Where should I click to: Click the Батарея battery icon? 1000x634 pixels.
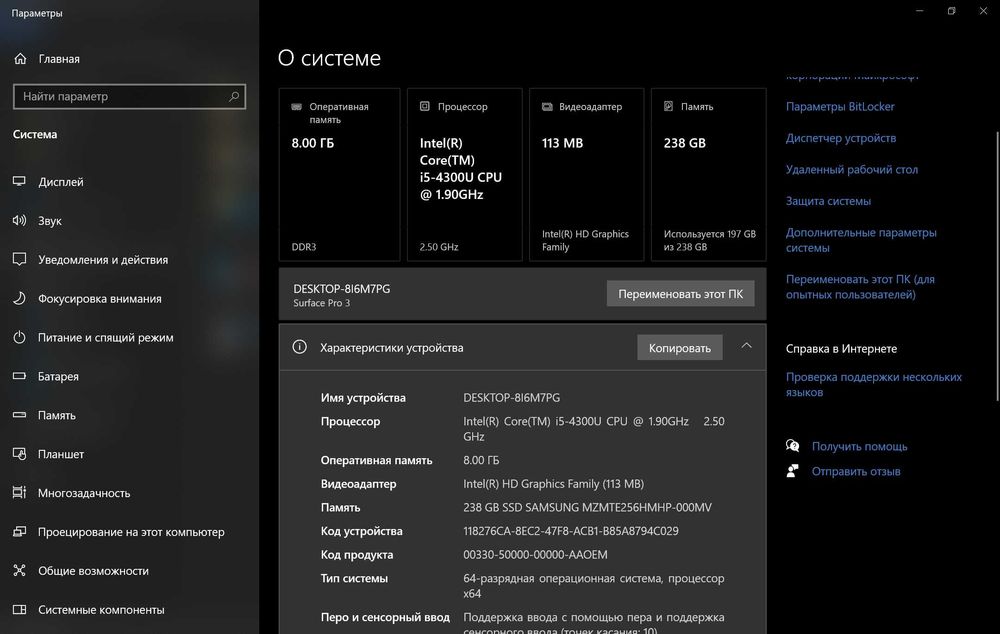[20, 376]
